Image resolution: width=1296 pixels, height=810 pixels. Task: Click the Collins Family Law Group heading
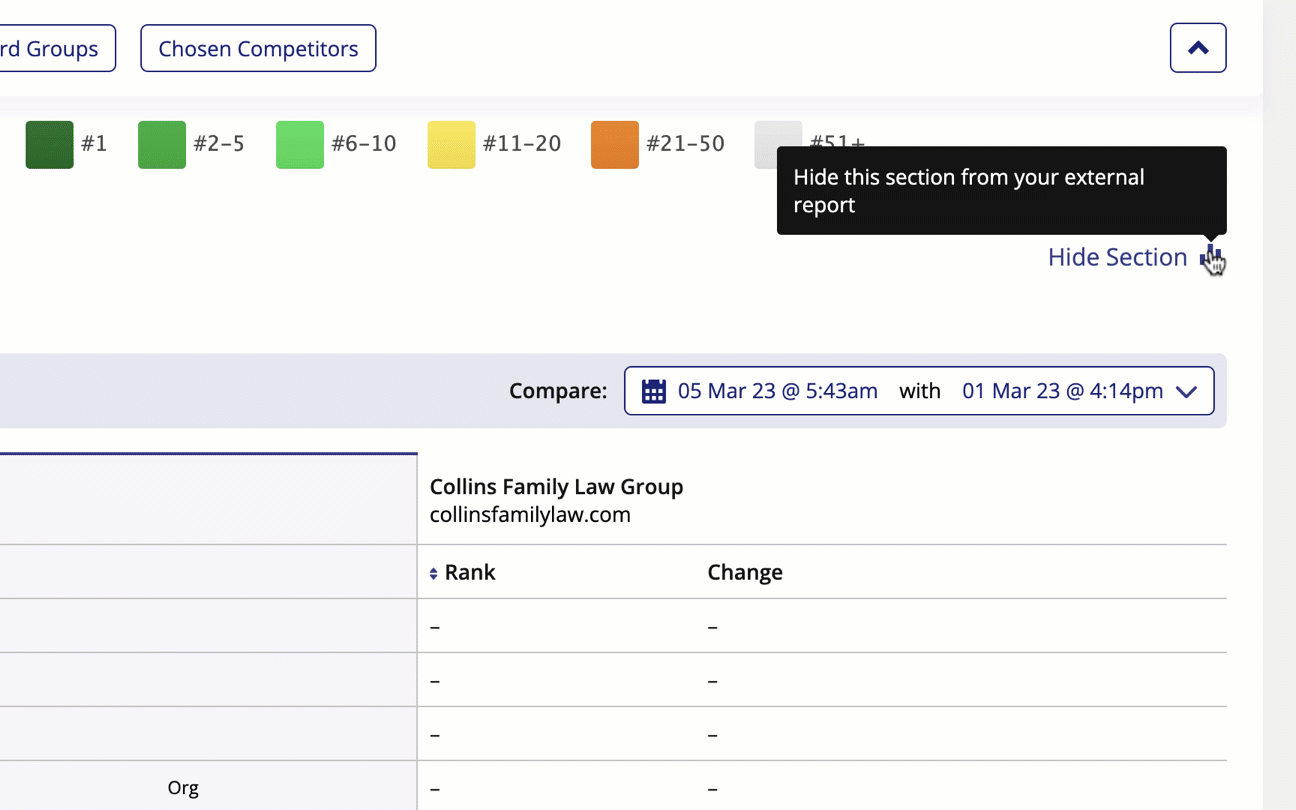click(x=556, y=487)
